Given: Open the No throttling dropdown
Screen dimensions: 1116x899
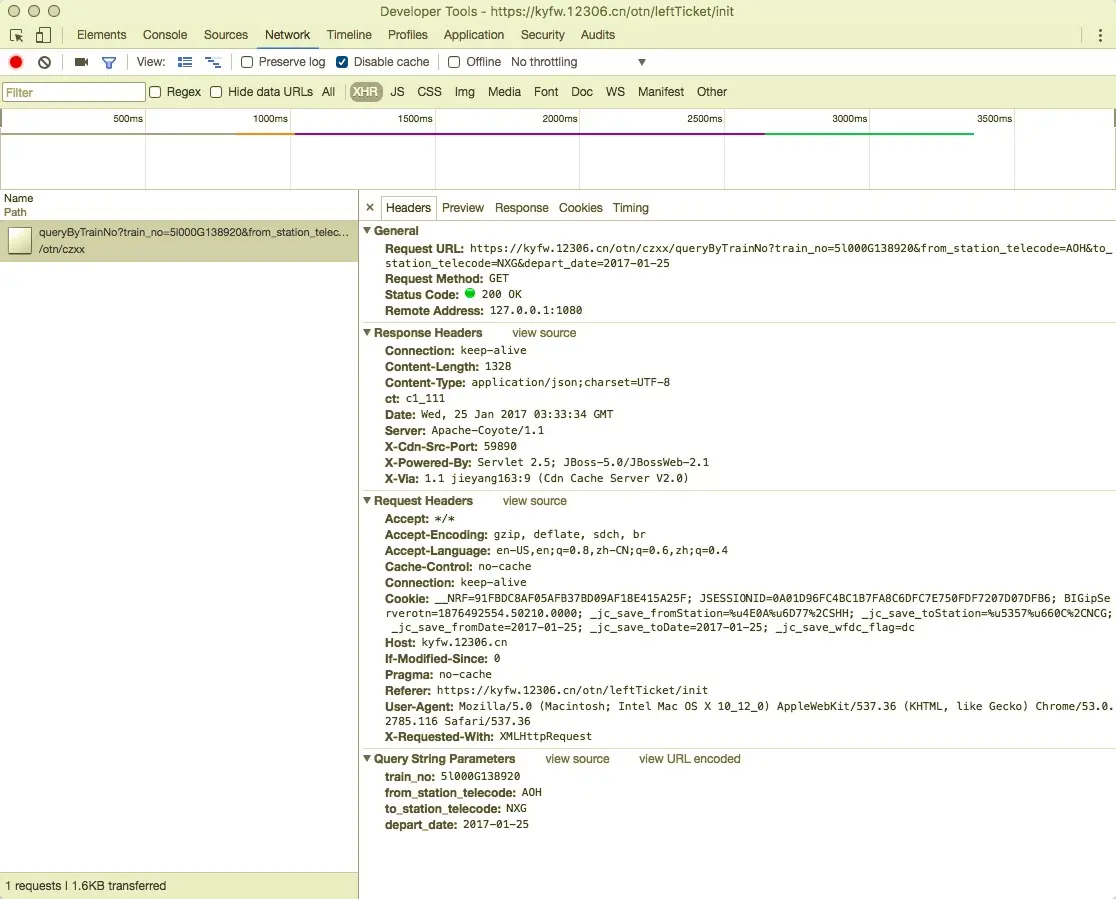Looking at the screenshot, I should (x=578, y=62).
